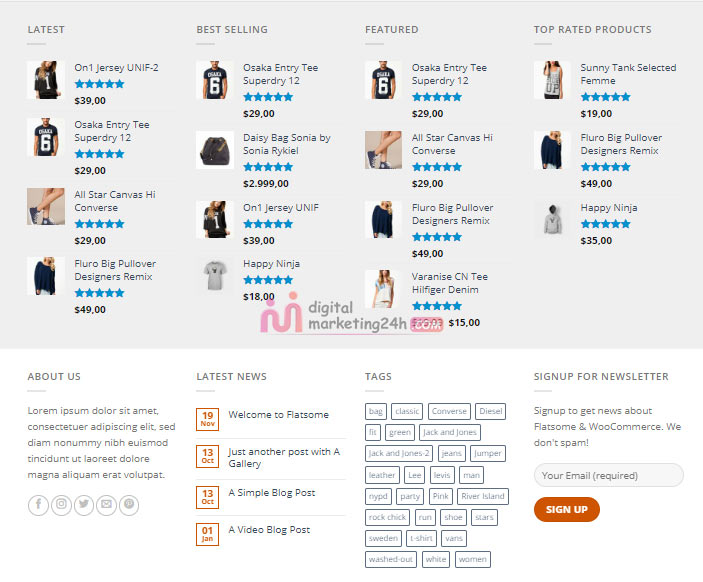Select the Jack and Jones-2 tag
The image size is (703, 582).
(x=399, y=453)
